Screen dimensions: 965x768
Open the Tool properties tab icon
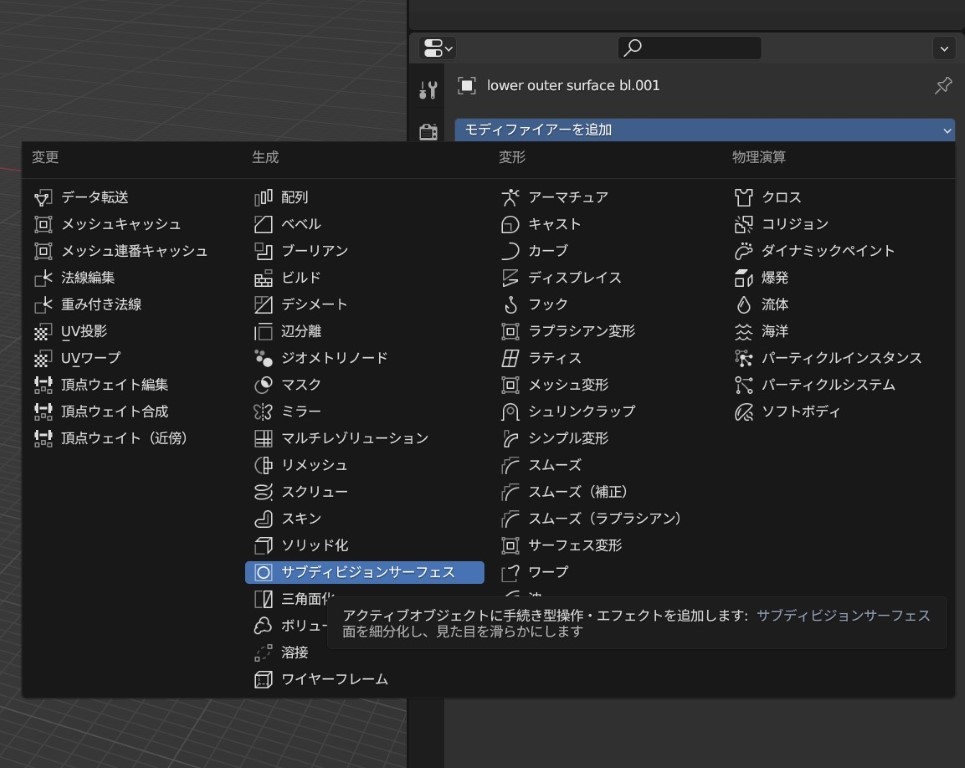(x=428, y=90)
